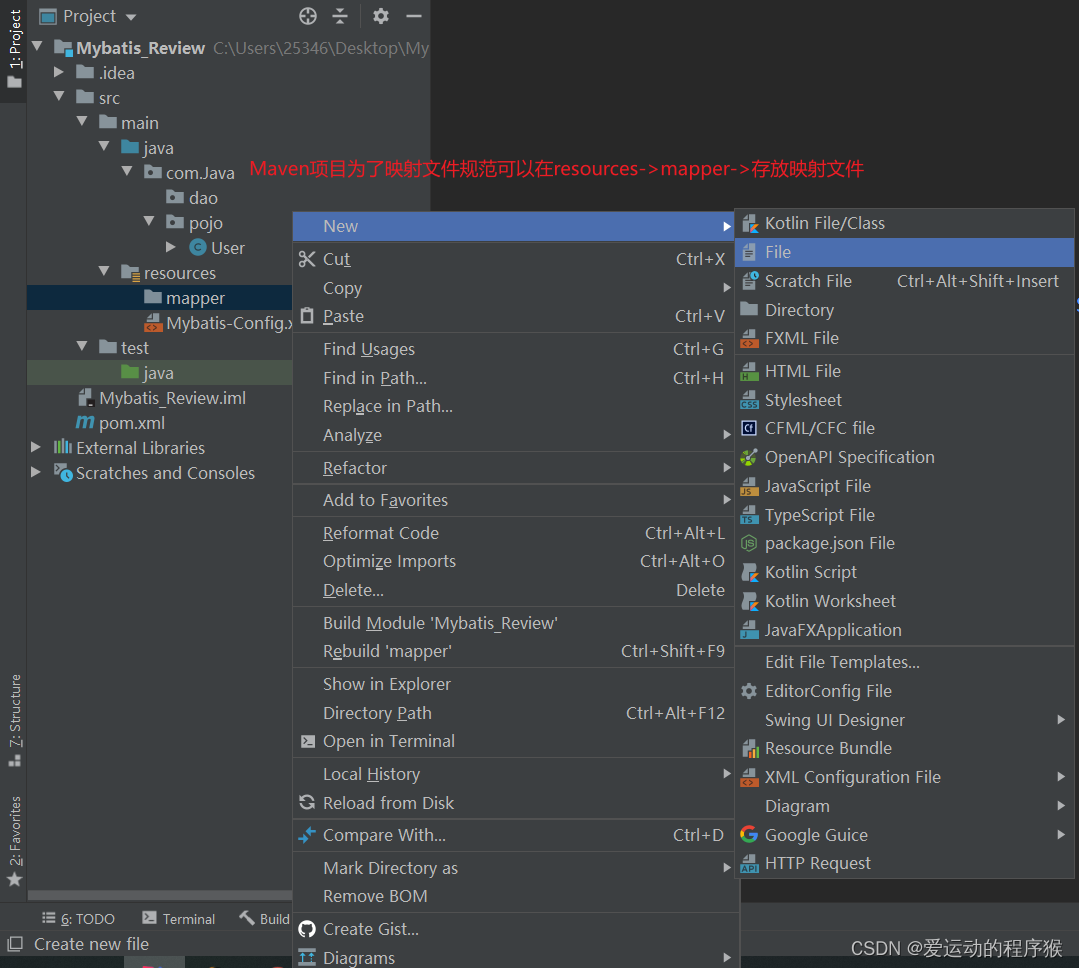
Task: Click the HTML File icon
Action: [x=749, y=372]
